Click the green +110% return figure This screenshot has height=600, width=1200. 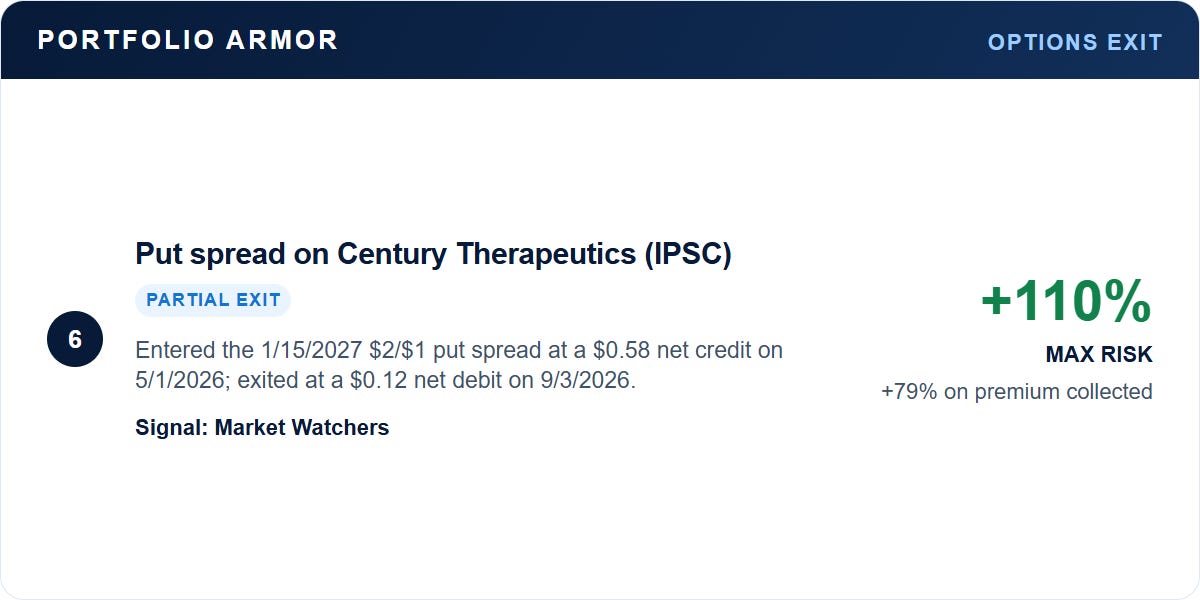(x=1066, y=301)
